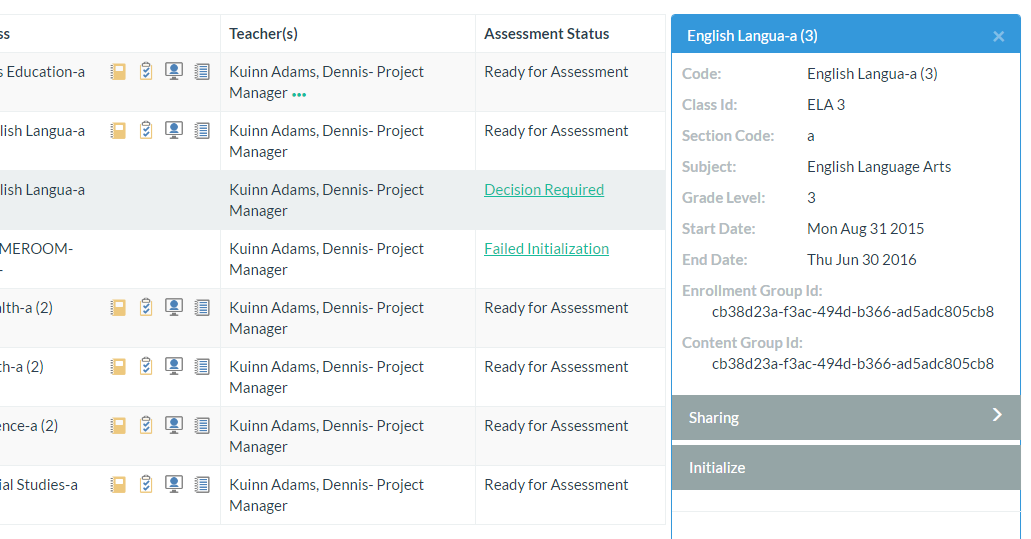
Task: Click monitor user icon in Education-a row
Action: tap(174, 72)
